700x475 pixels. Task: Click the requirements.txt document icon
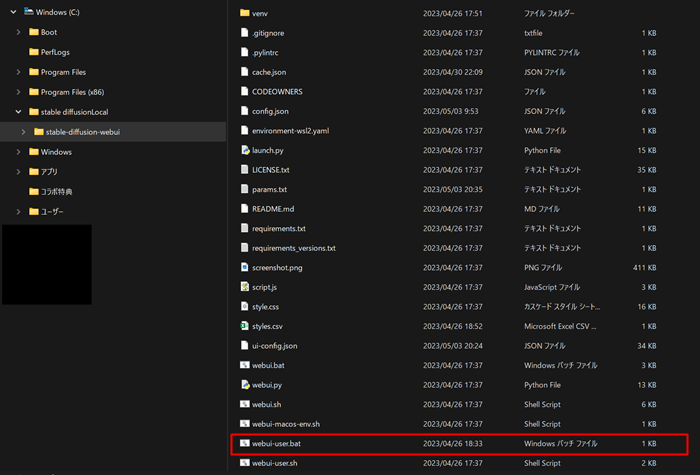click(x=244, y=228)
